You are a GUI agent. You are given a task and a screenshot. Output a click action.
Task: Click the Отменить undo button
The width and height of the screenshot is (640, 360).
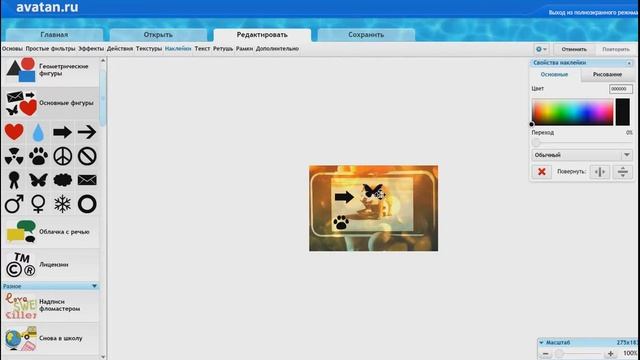(x=574, y=49)
